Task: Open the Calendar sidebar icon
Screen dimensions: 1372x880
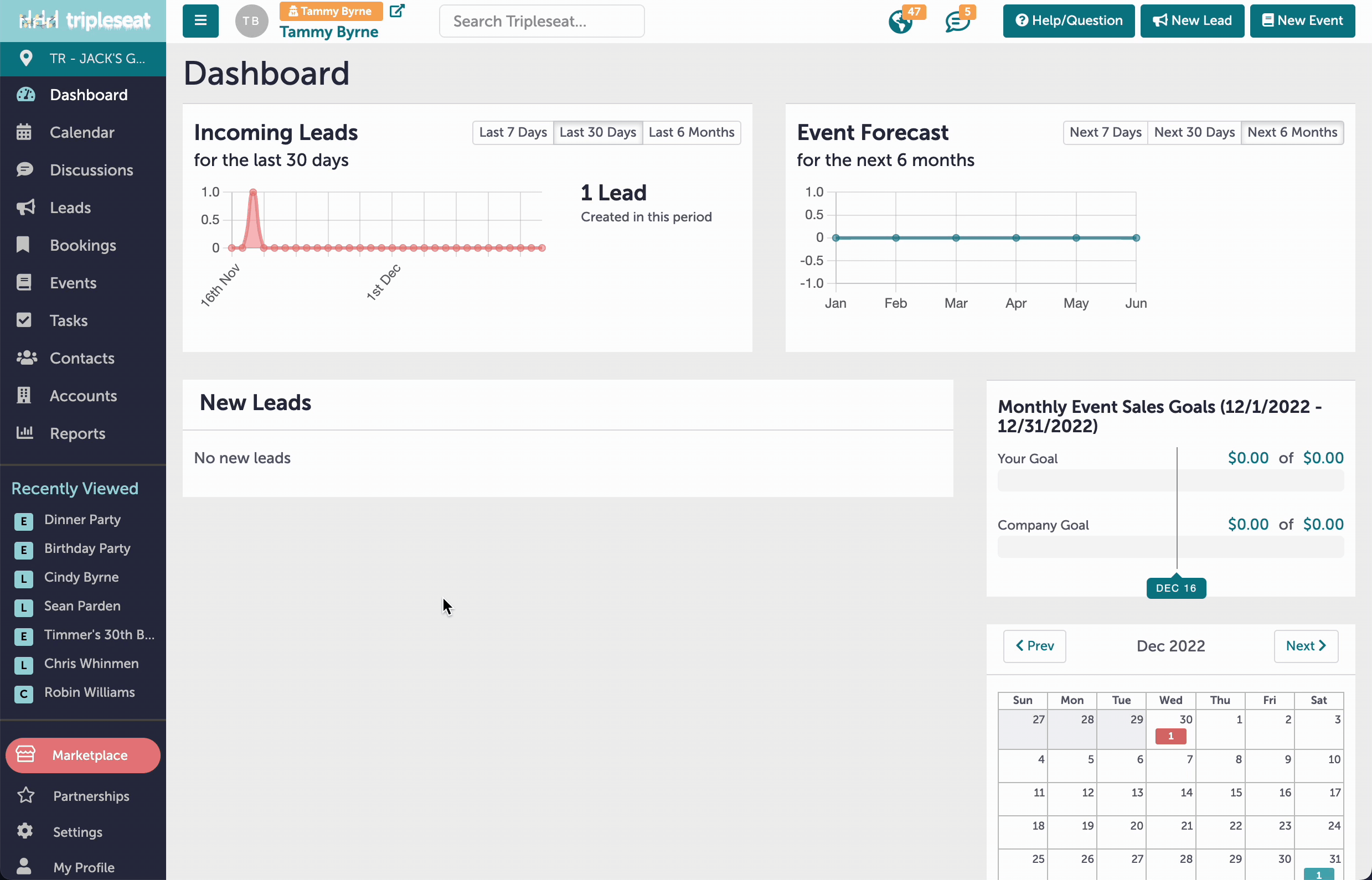Action: coord(24,133)
